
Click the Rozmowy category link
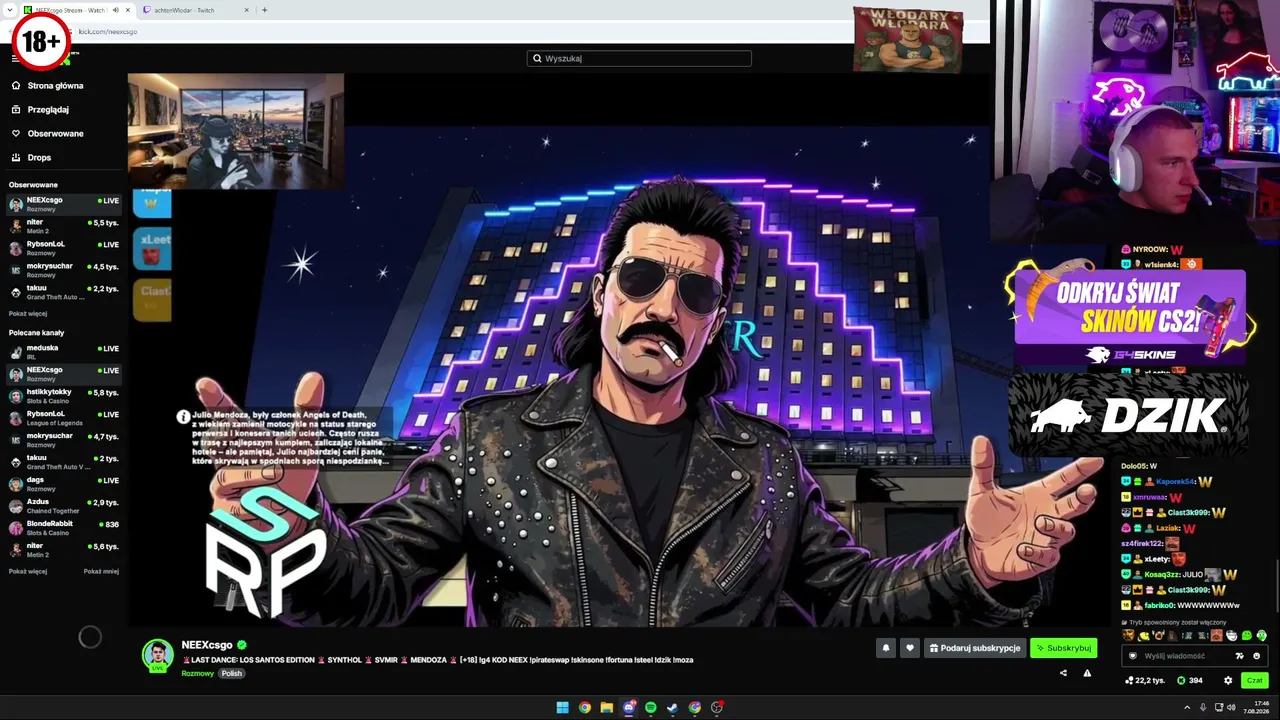pyautogui.click(x=197, y=673)
